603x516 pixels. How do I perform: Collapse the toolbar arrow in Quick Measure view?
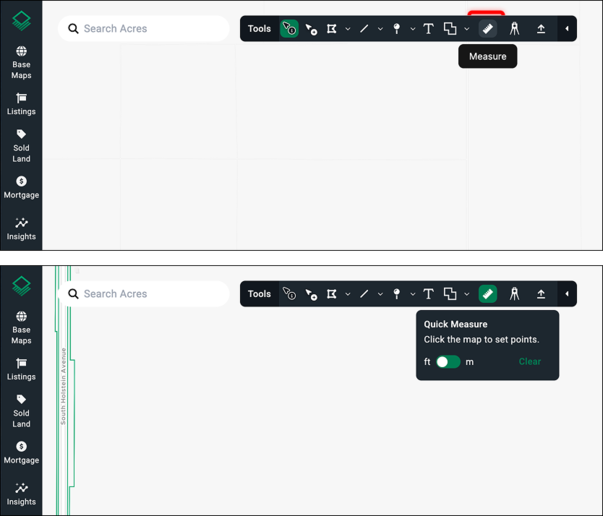567,294
